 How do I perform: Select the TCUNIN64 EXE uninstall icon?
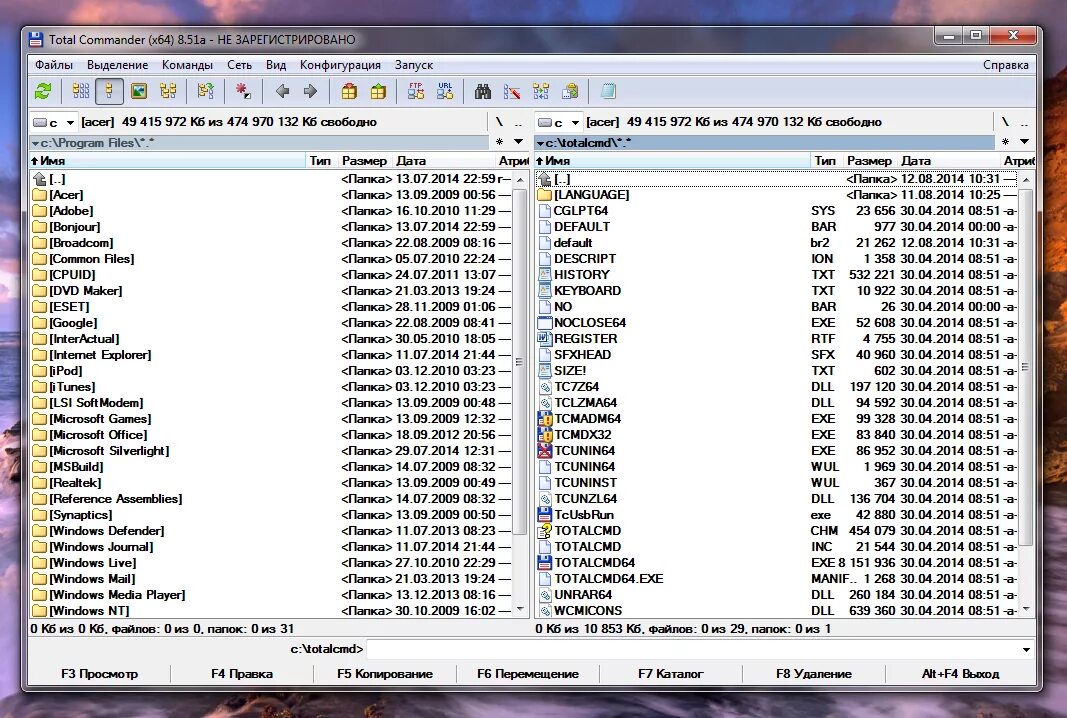click(x=544, y=451)
